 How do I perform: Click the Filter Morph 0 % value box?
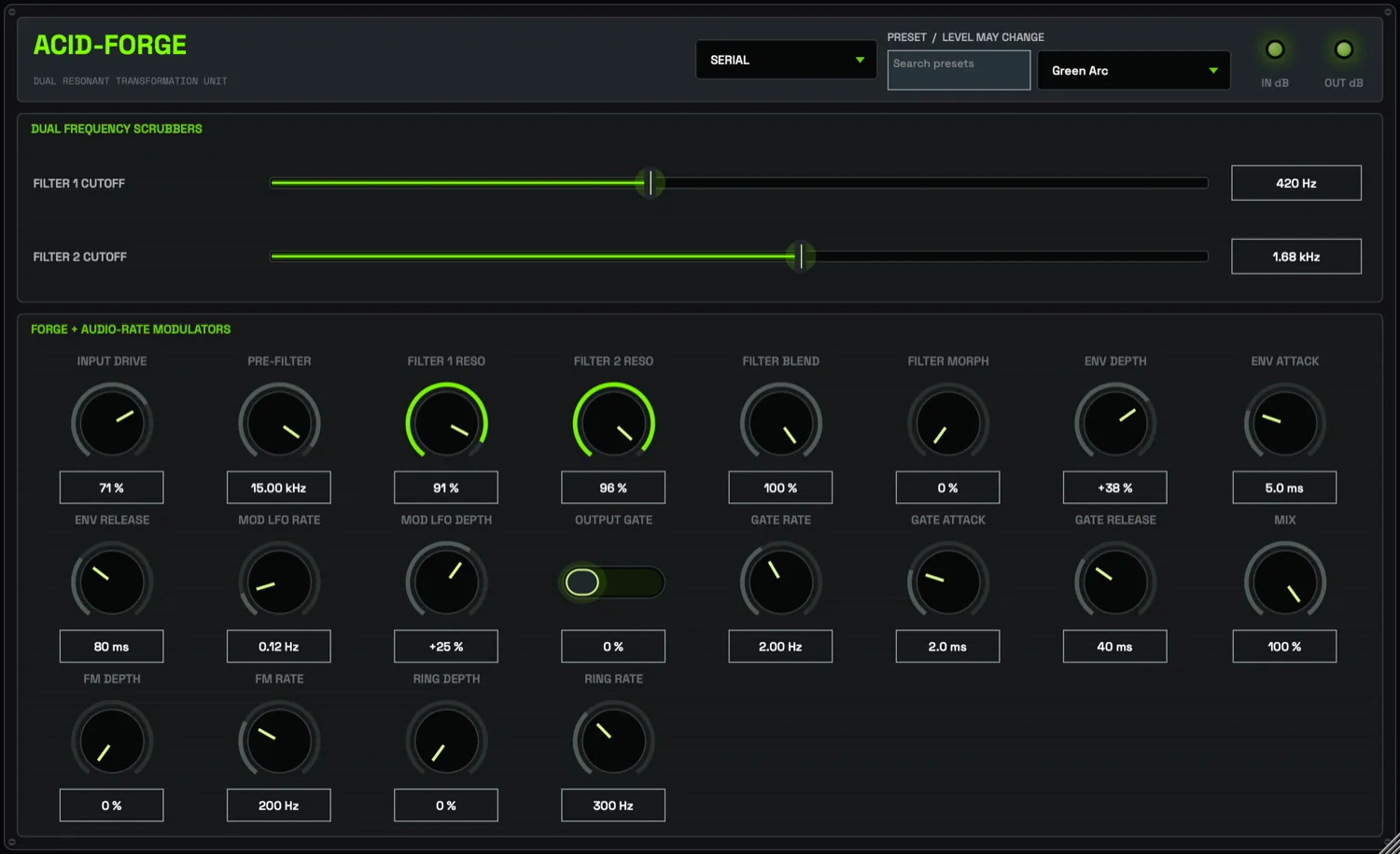[948, 487]
